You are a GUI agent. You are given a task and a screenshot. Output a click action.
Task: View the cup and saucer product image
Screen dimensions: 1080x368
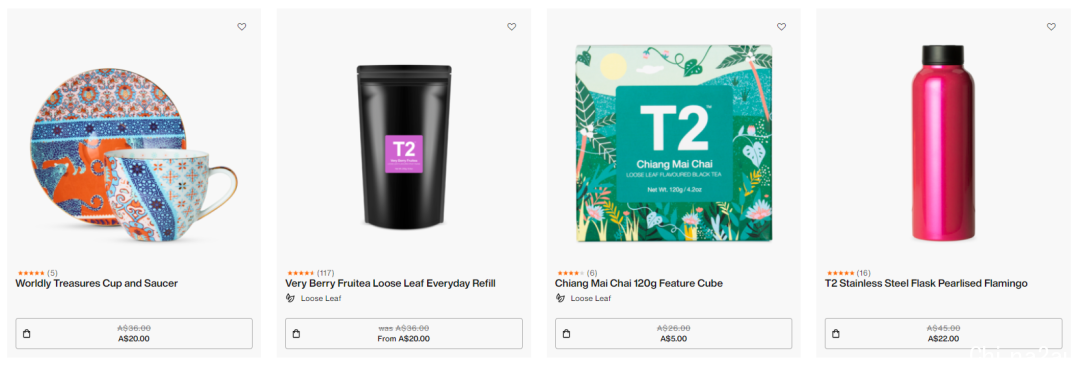tap(134, 154)
